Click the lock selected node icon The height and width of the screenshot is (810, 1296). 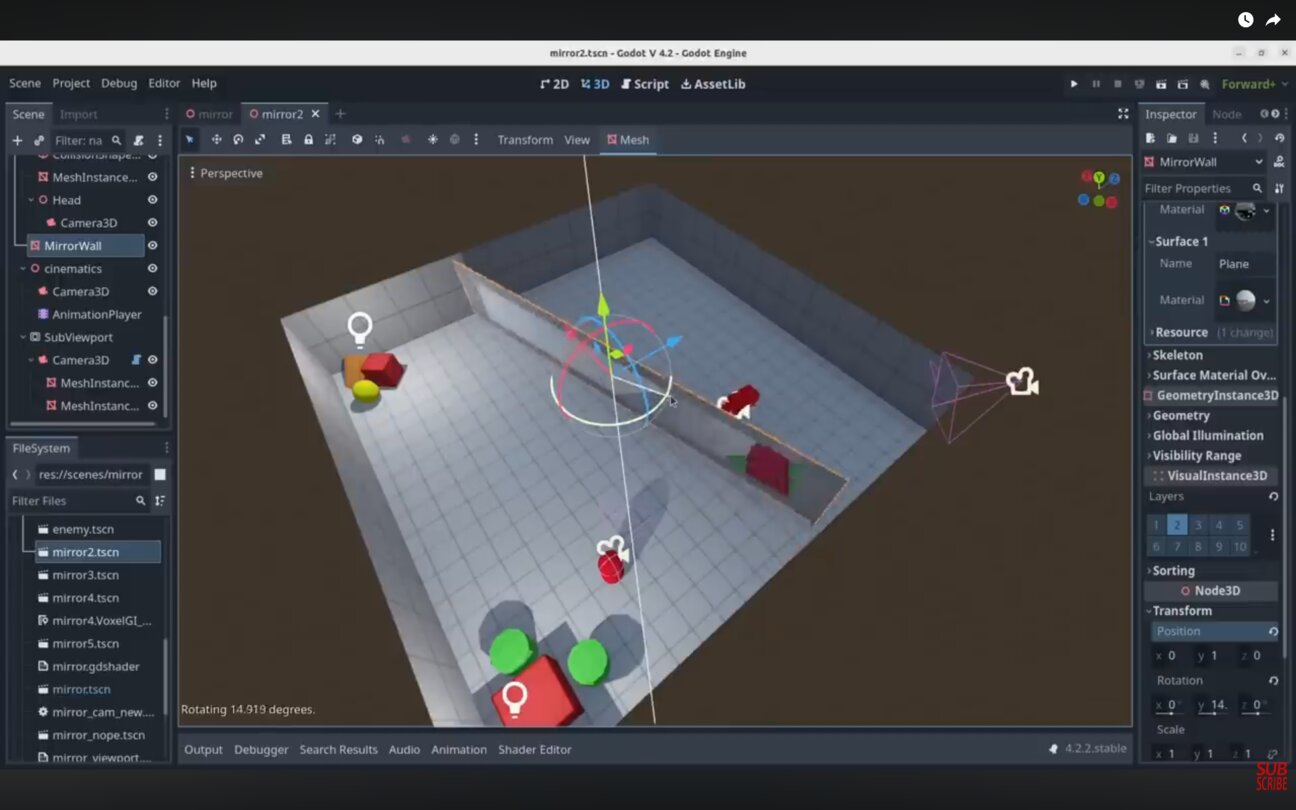click(x=308, y=140)
